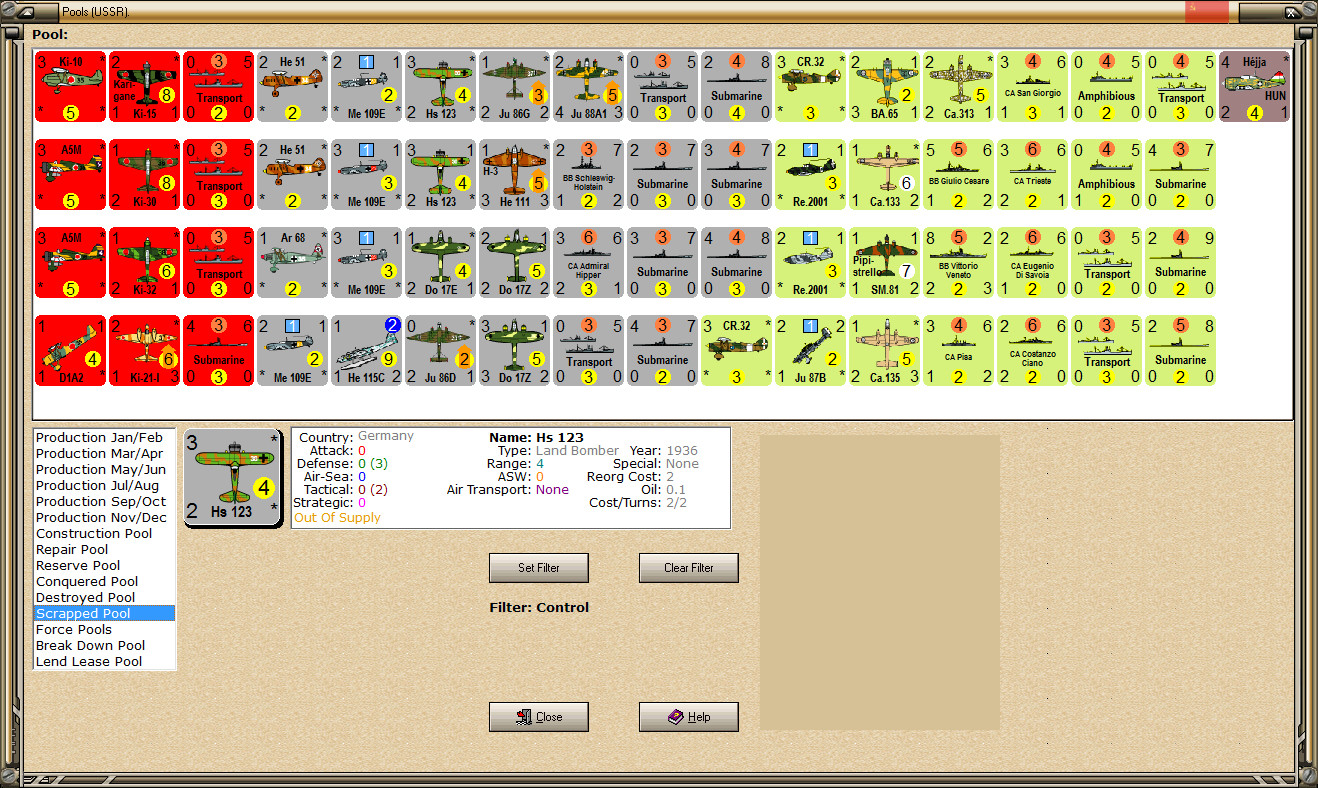Click the Ju 88A1 bomber counter
Viewport: 1318px width, 788px height.
pos(588,87)
